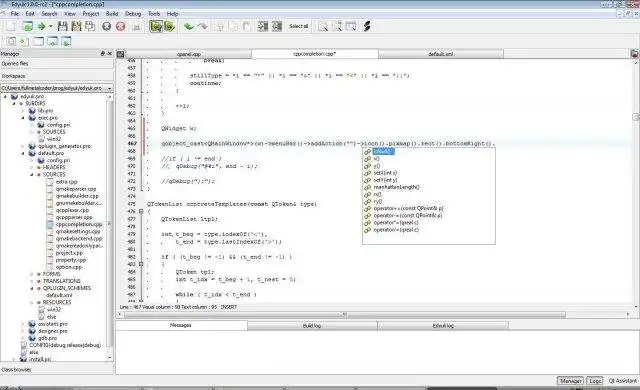This screenshot has width=640, height=390.
Task: Collapse the QPLUGIN_SCHEMES tree node
Action: (32, 288)
